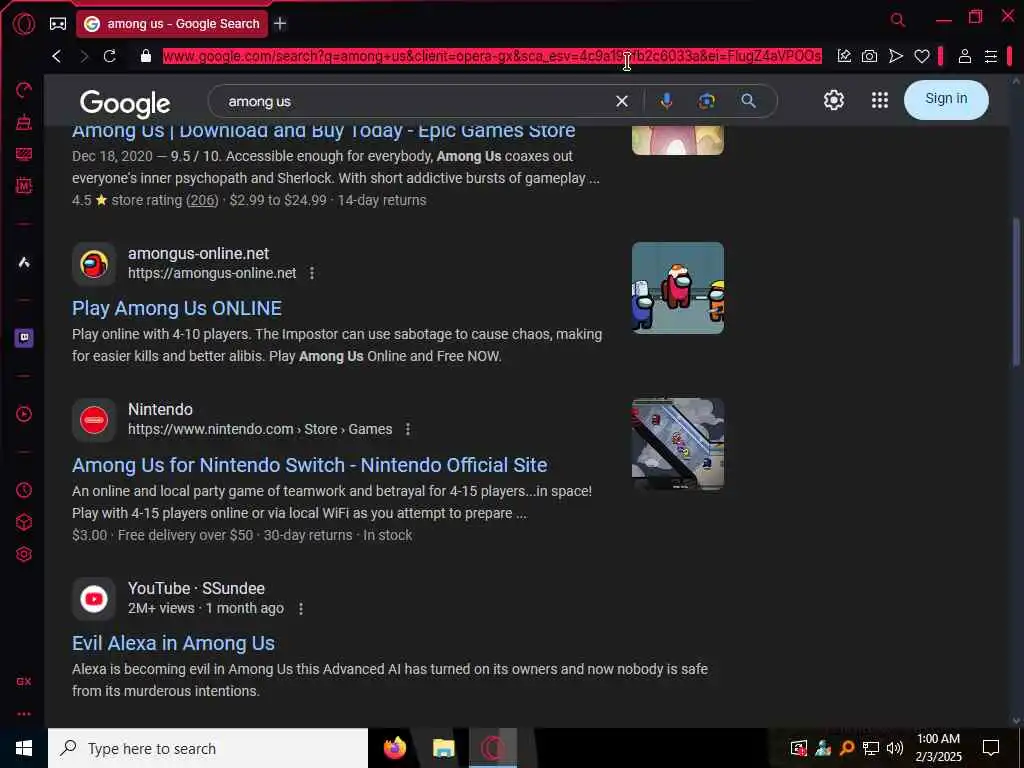Open more options for the Nintendo result
Image resolution: width=1024 pixels, height=768 pixels.
(408, 429)
